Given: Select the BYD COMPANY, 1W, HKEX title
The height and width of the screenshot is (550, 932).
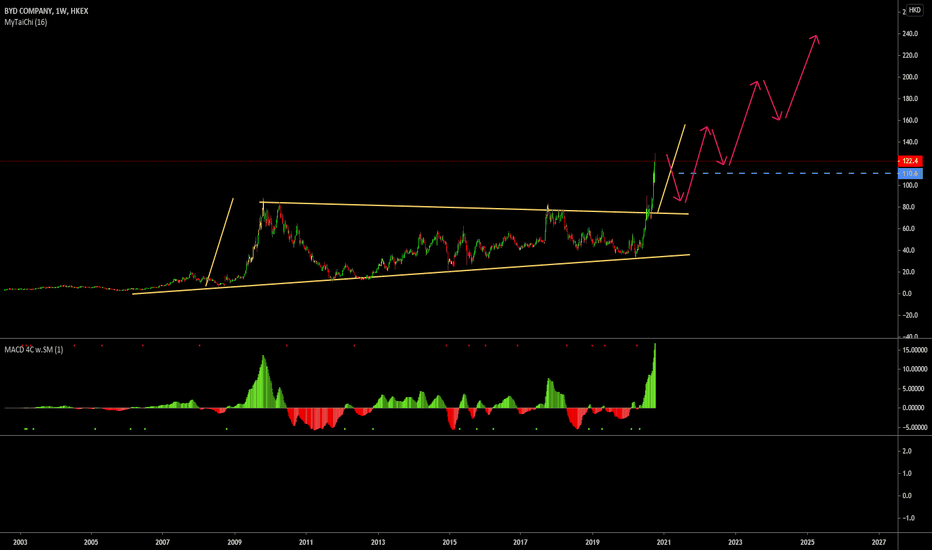Looking at the screenshot, I should pyautogui.click(x=46, y=11).
